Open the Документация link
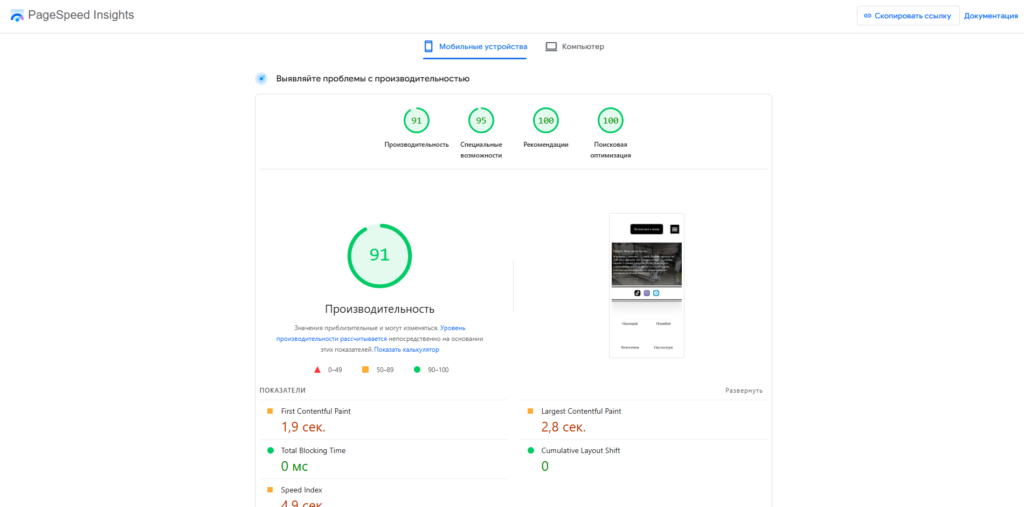Screen dimensions: 1024x507 (x=991, y=16)
